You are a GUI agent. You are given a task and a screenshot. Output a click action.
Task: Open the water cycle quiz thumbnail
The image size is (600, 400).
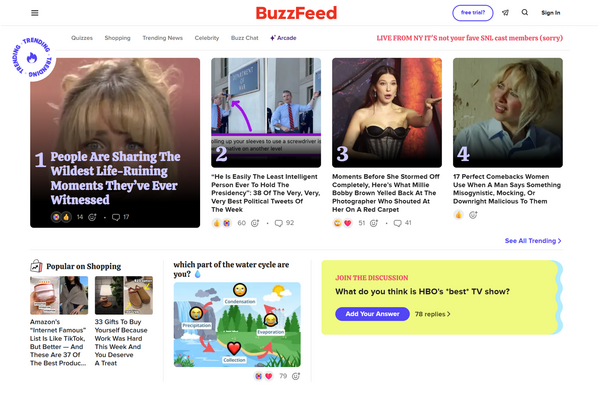tap(237, 325)
